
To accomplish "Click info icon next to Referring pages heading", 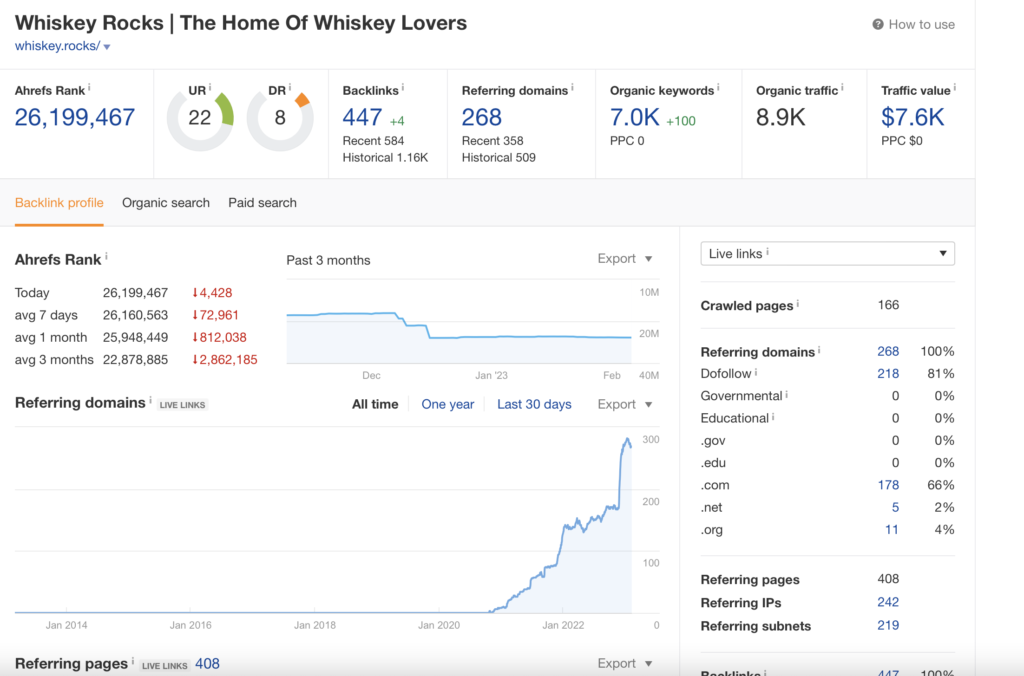I will 133,661.
